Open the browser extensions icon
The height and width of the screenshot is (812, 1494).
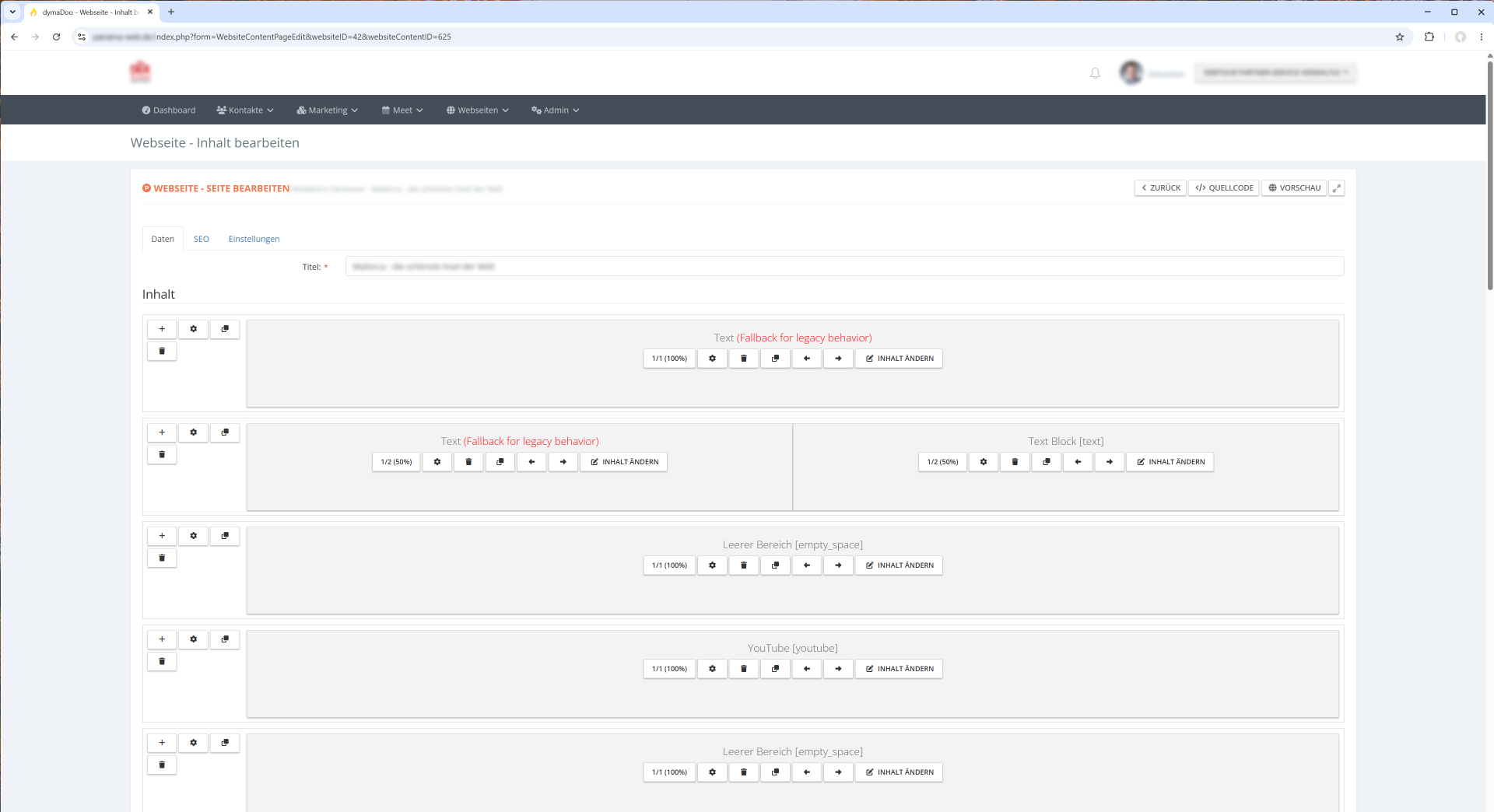(x=1429, y=37)
